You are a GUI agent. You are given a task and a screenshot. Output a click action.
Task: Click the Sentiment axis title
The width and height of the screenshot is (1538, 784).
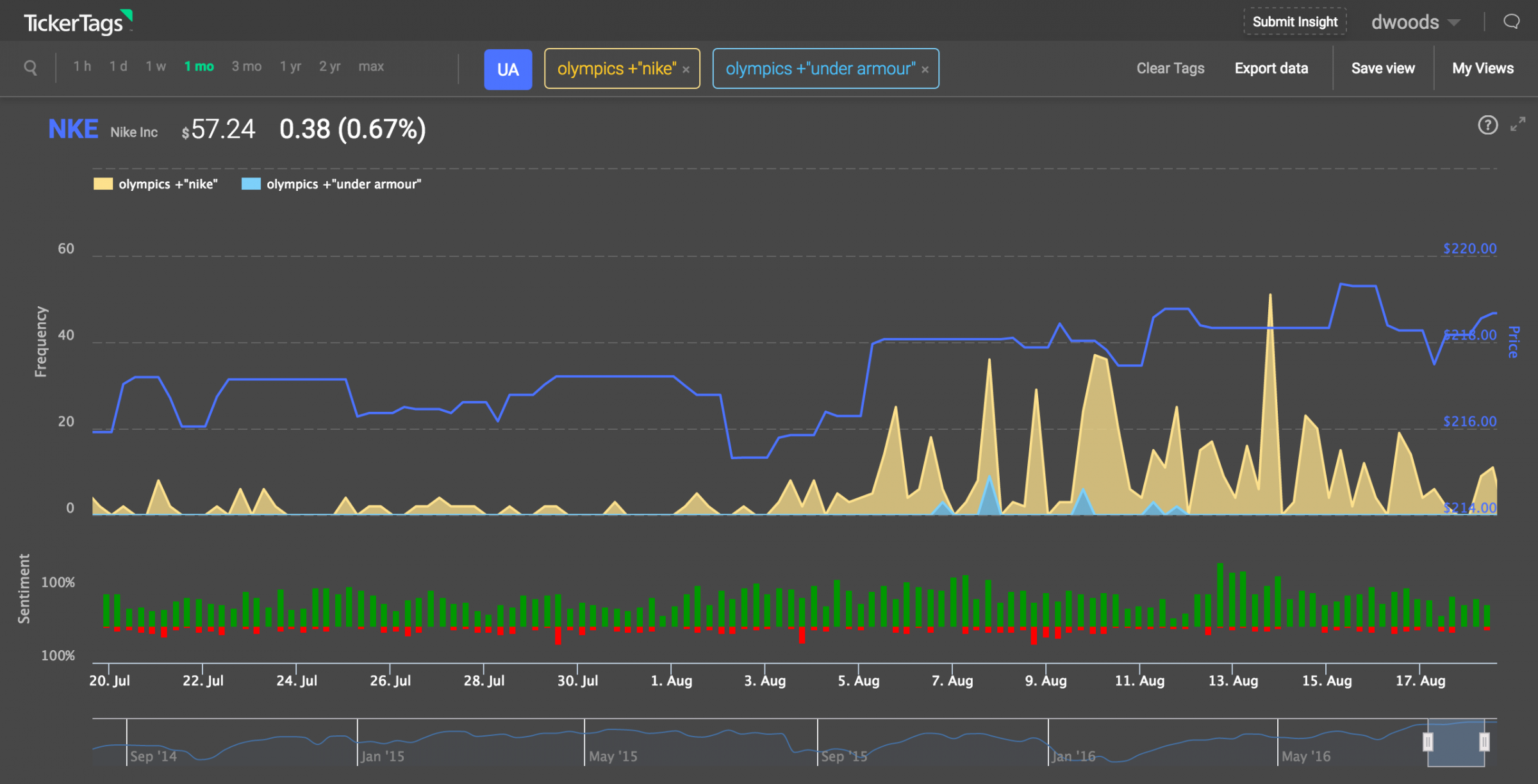click(24, 589)
